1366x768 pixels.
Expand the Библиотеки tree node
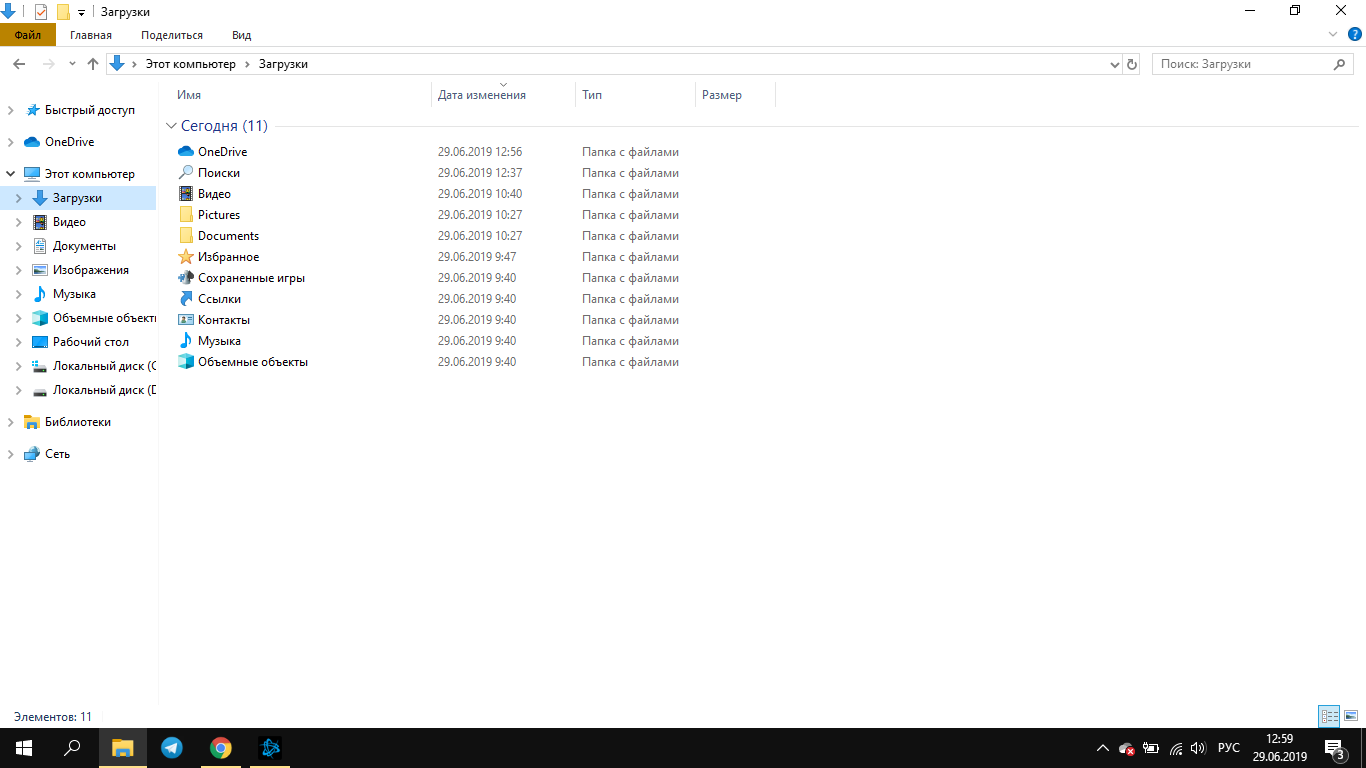tap(11, 422)
